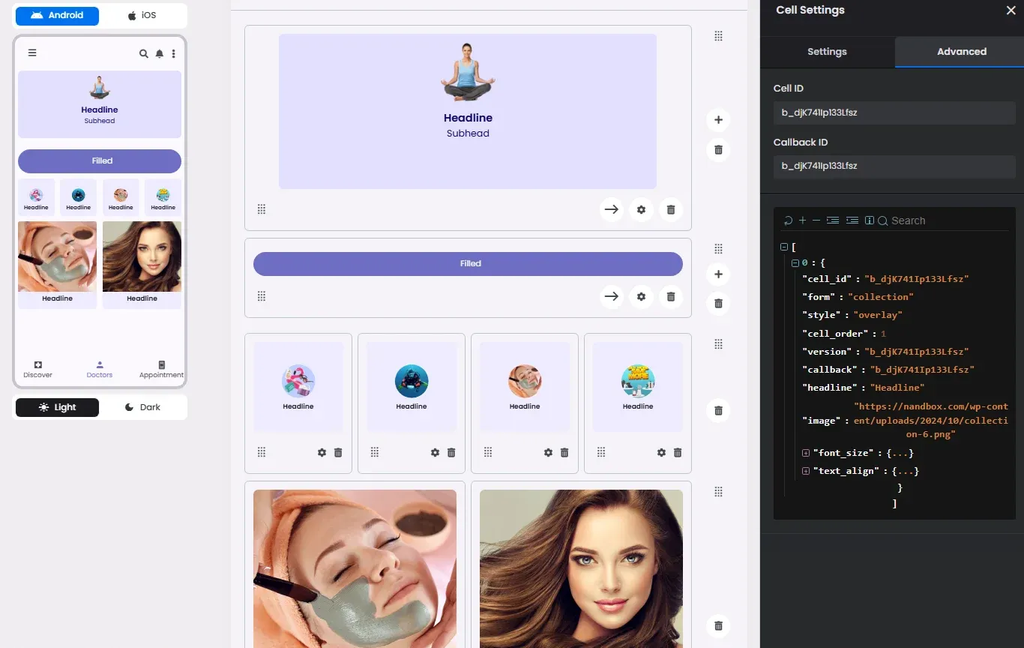Delete the four-icon row using trash button
The image size is (1024, 648).
(x=718, y=410)
